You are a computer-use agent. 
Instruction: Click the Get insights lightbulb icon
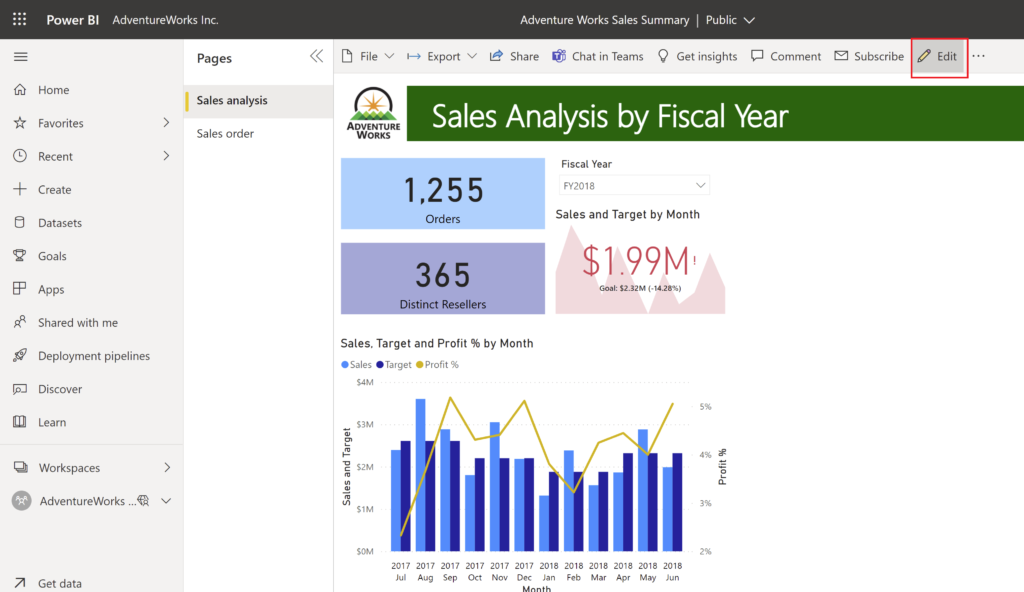point(663,56)
